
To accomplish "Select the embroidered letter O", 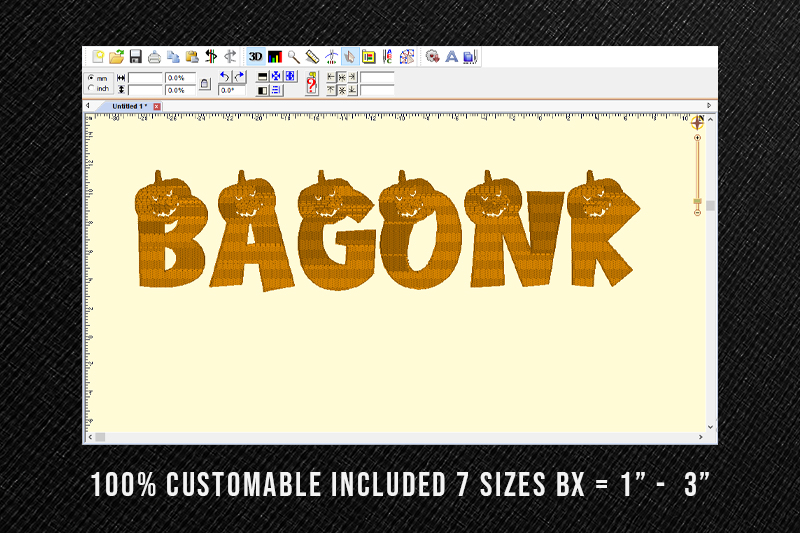I will click(x=421, y=232).
